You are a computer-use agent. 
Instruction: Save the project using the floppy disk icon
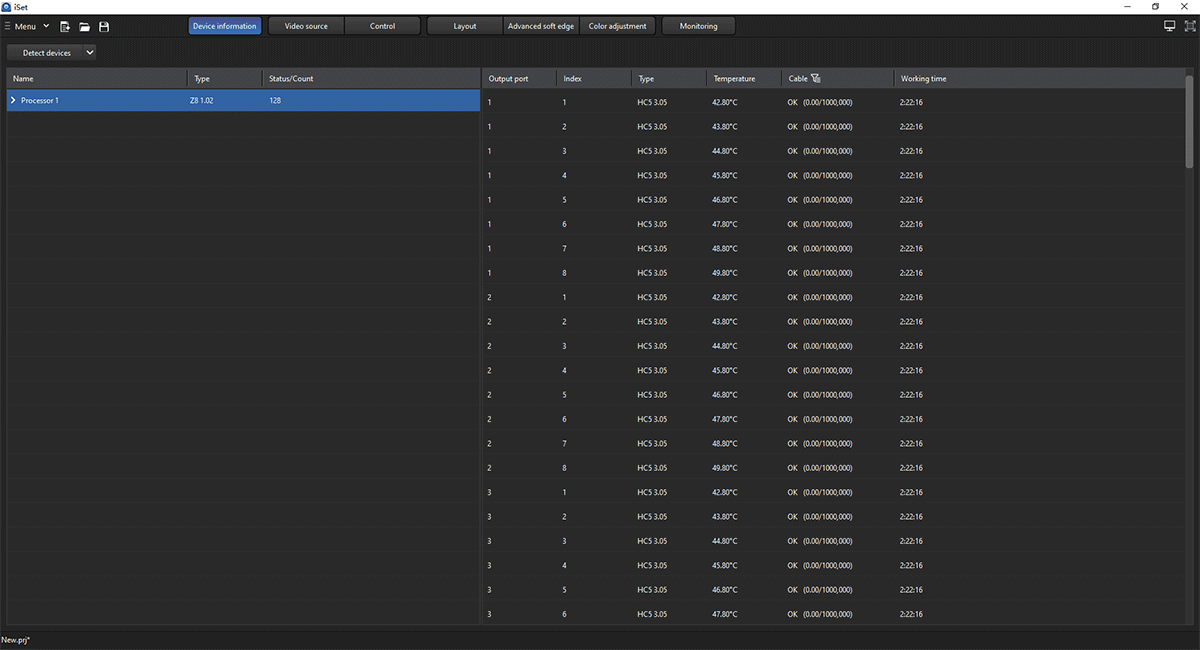pos(104,26)
